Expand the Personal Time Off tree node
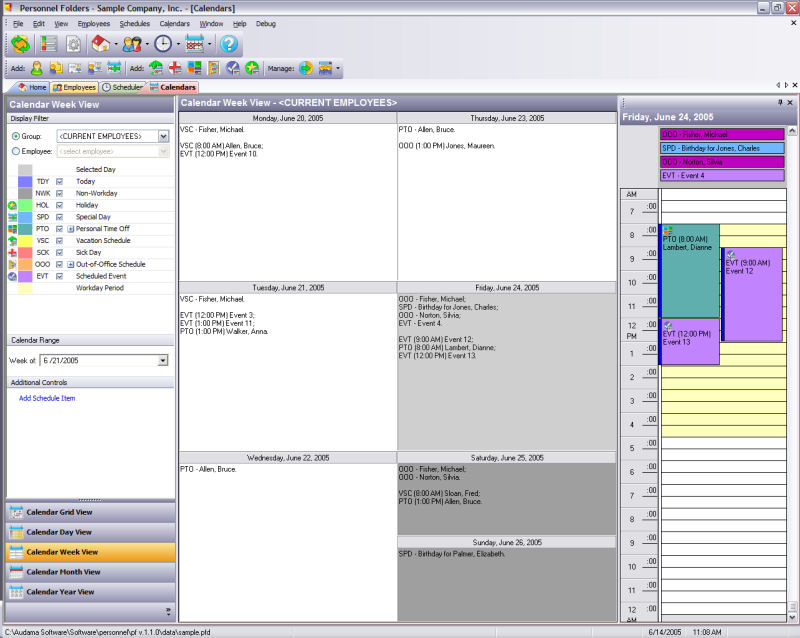 point(70,229)
